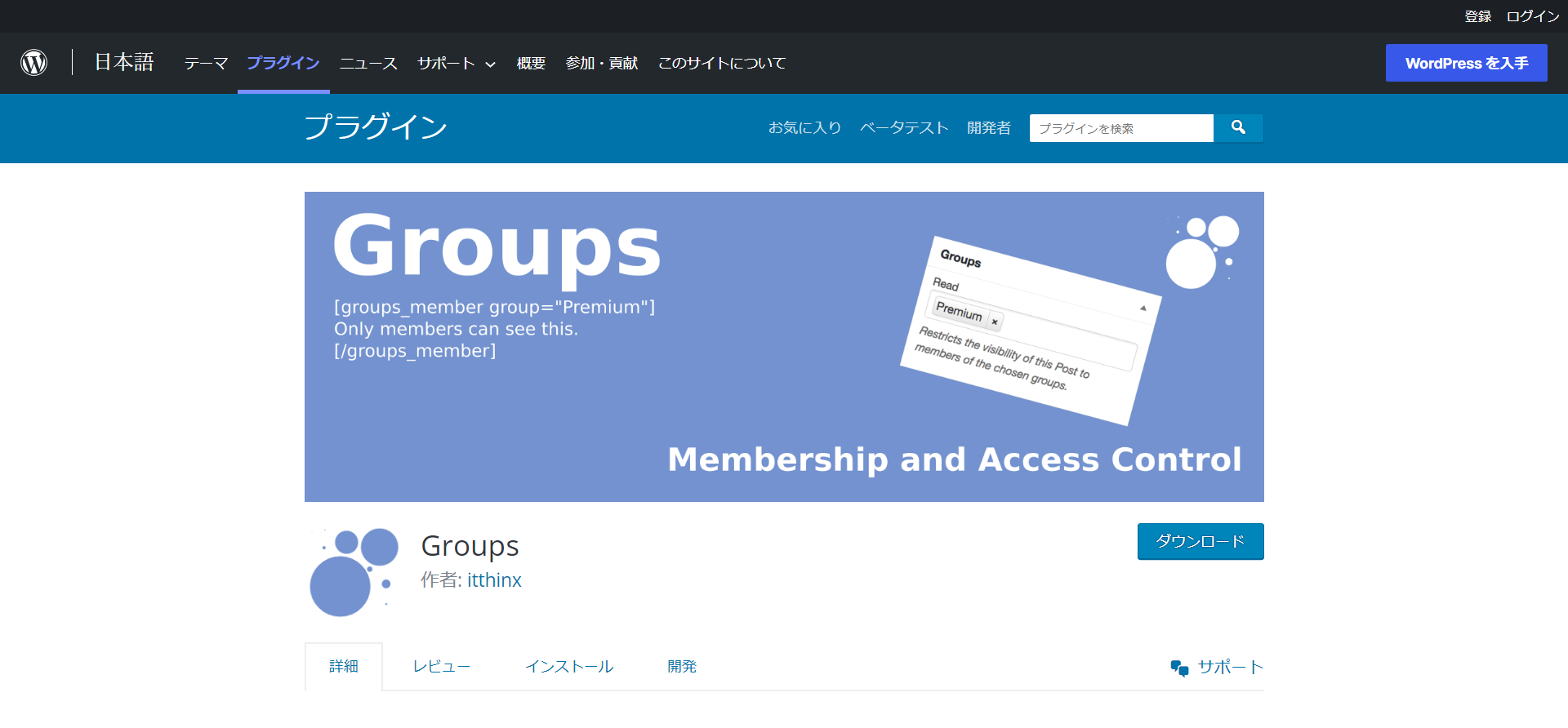Click the 日本語 site title
1568x728 pixels.
(124, 62)
